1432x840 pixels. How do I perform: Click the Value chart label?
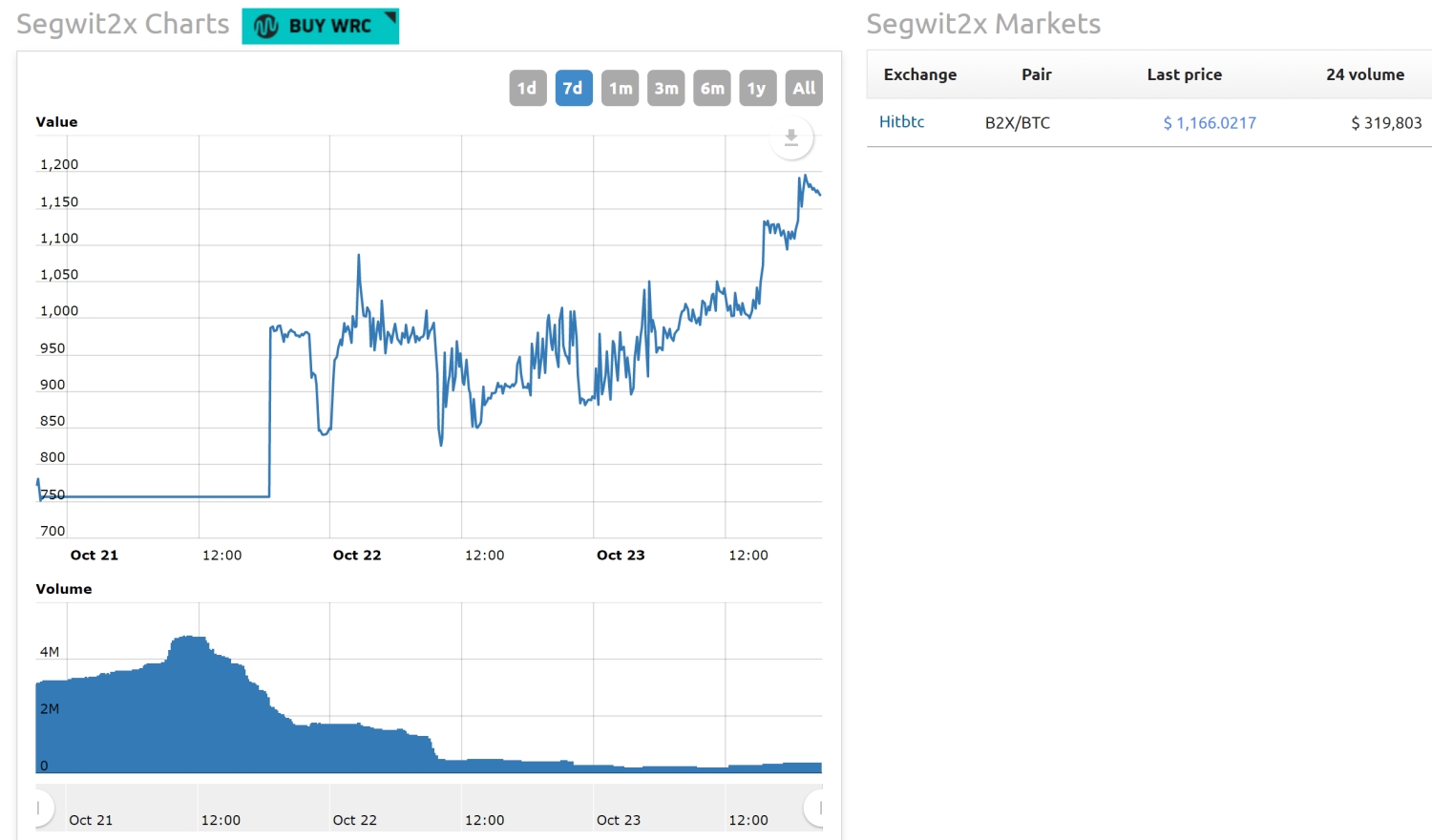point(56,121)
